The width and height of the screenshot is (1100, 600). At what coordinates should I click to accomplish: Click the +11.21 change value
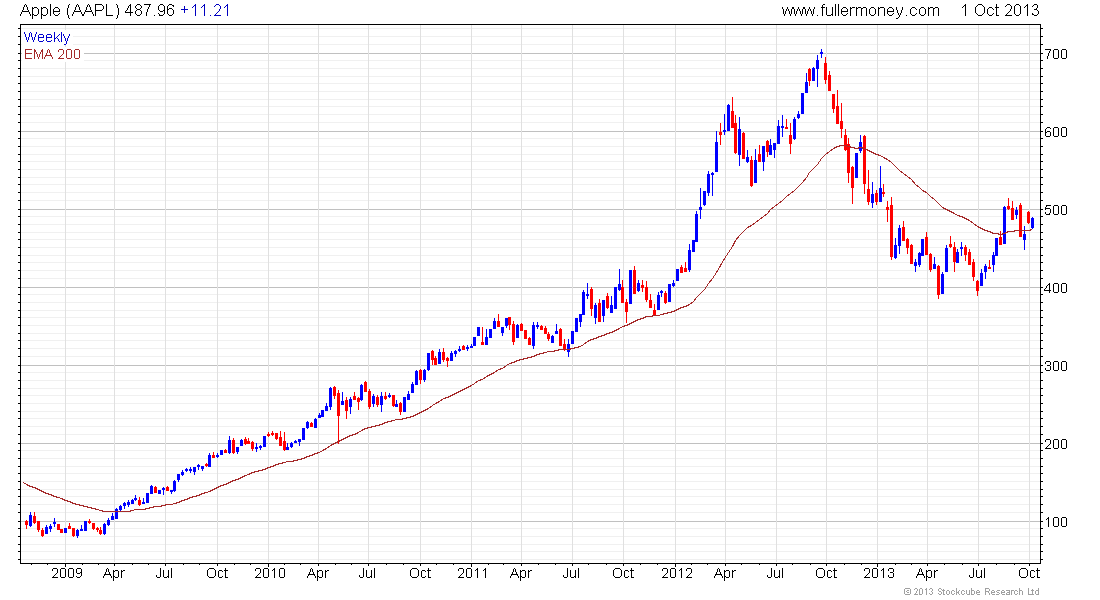pyautogui.click(x=206, y=11)
